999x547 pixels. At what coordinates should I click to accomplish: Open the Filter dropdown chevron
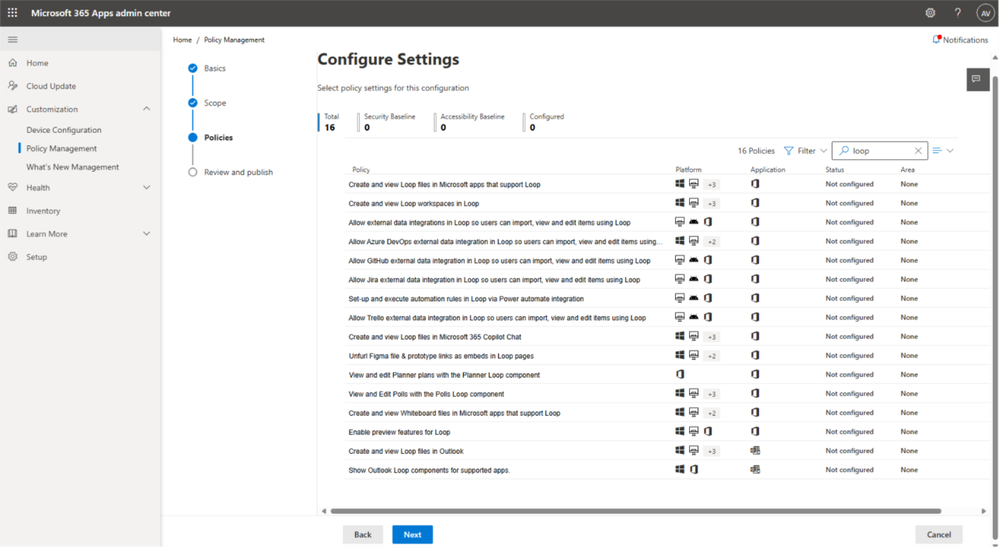tap(823, 151)
